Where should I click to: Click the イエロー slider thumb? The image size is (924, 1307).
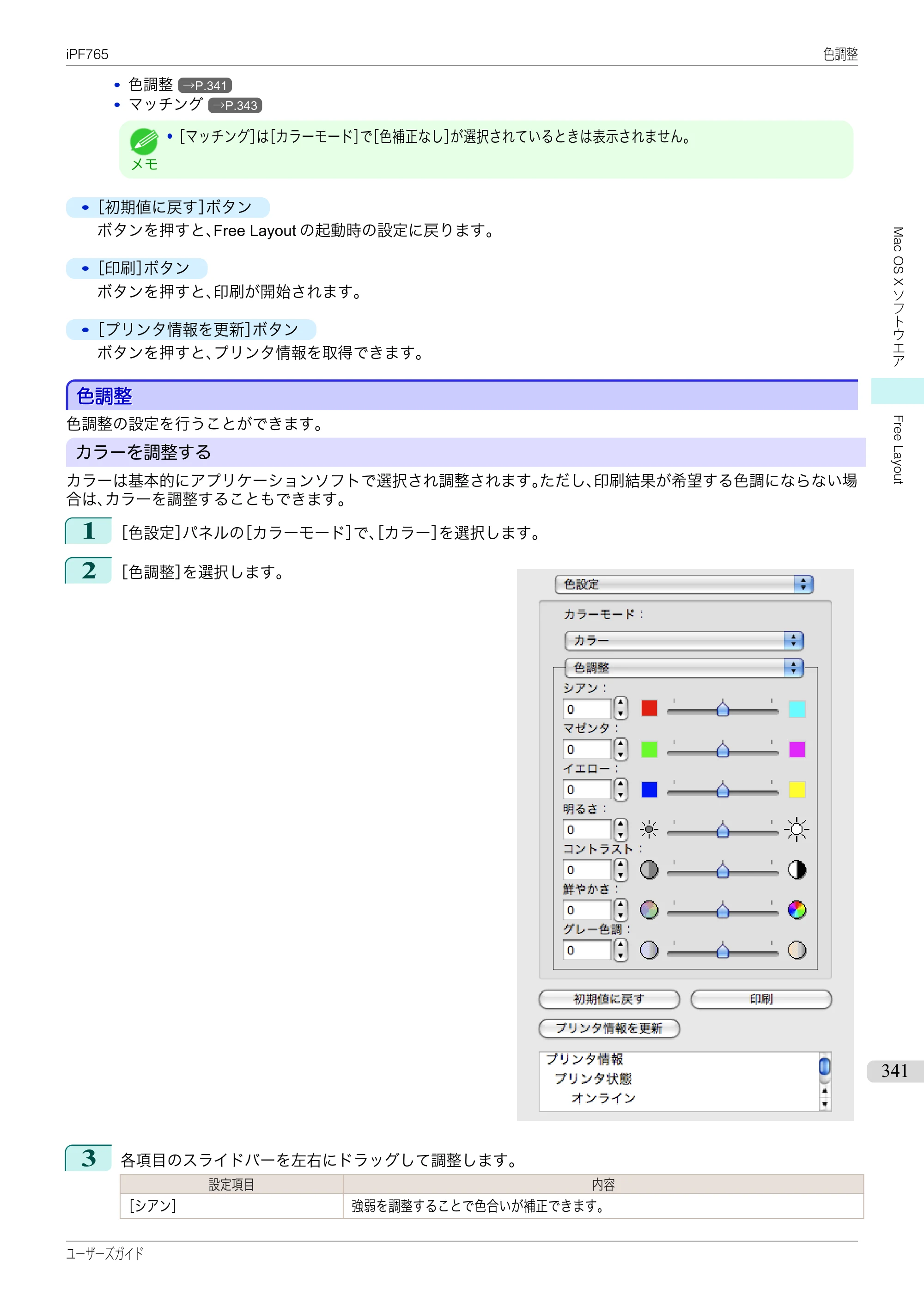723,790
